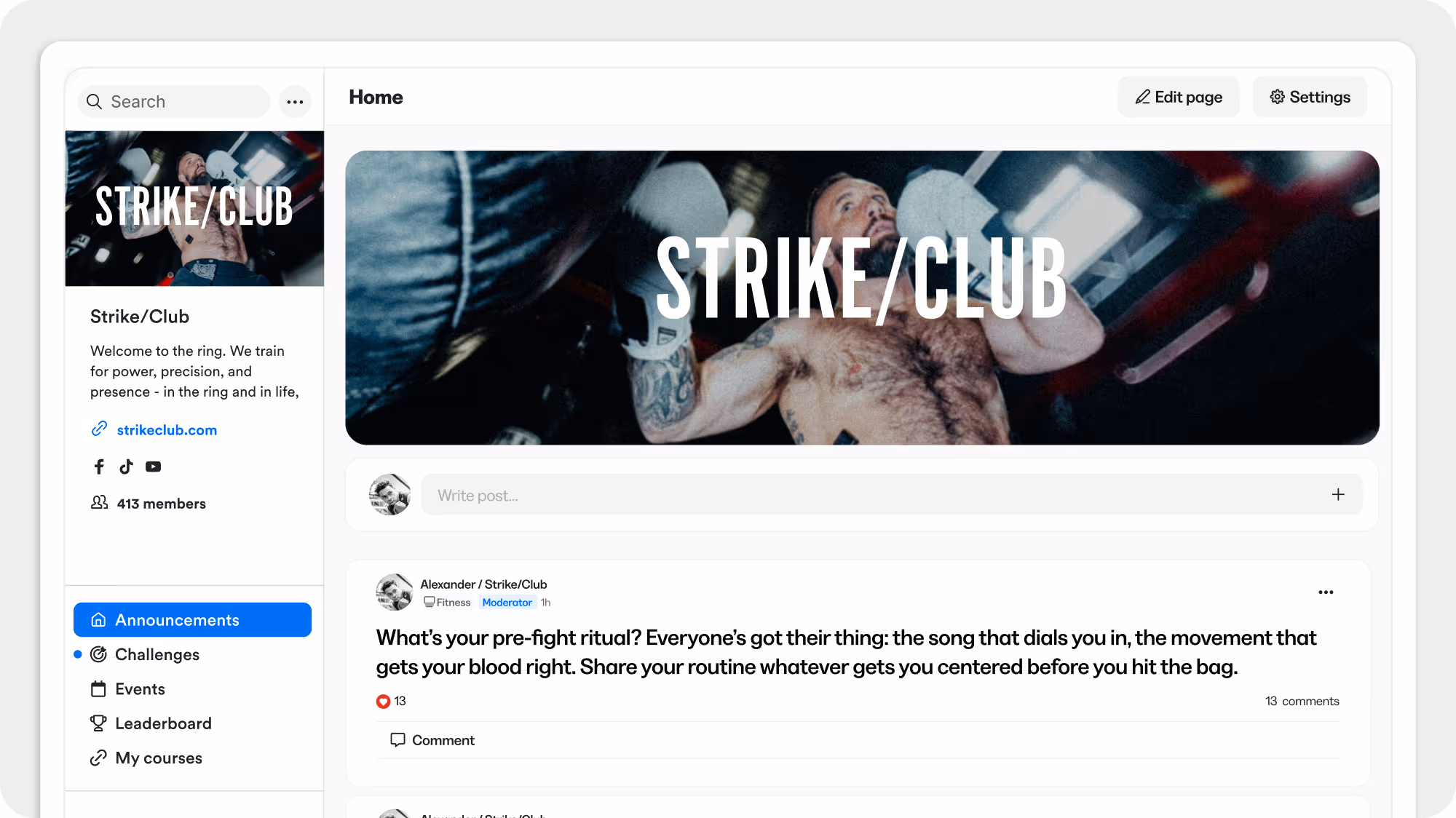Click the plus icon in post composer
The image size is (1456, 818).
(1338, 495)
